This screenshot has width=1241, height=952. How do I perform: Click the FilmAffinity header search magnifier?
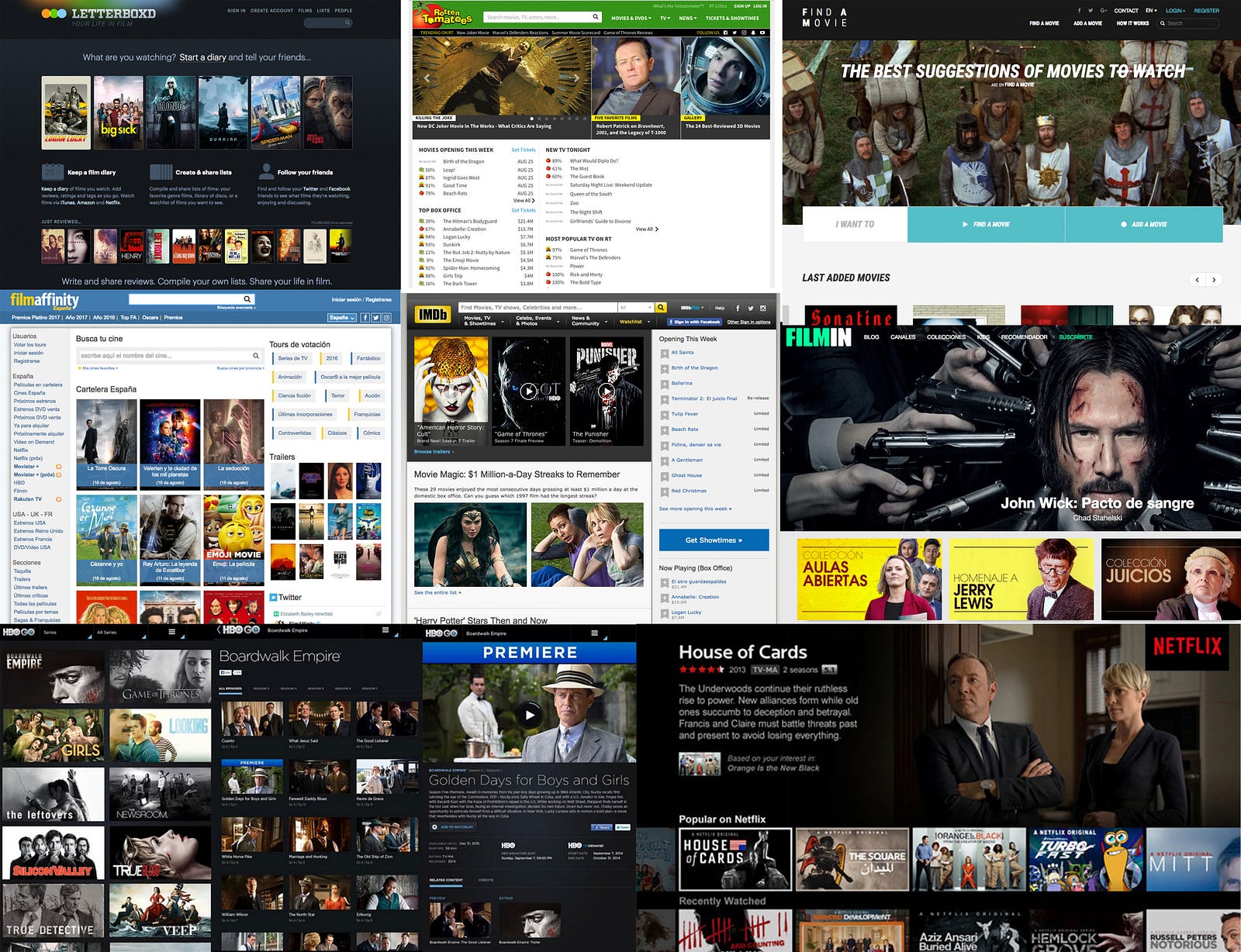click(247, 299)
